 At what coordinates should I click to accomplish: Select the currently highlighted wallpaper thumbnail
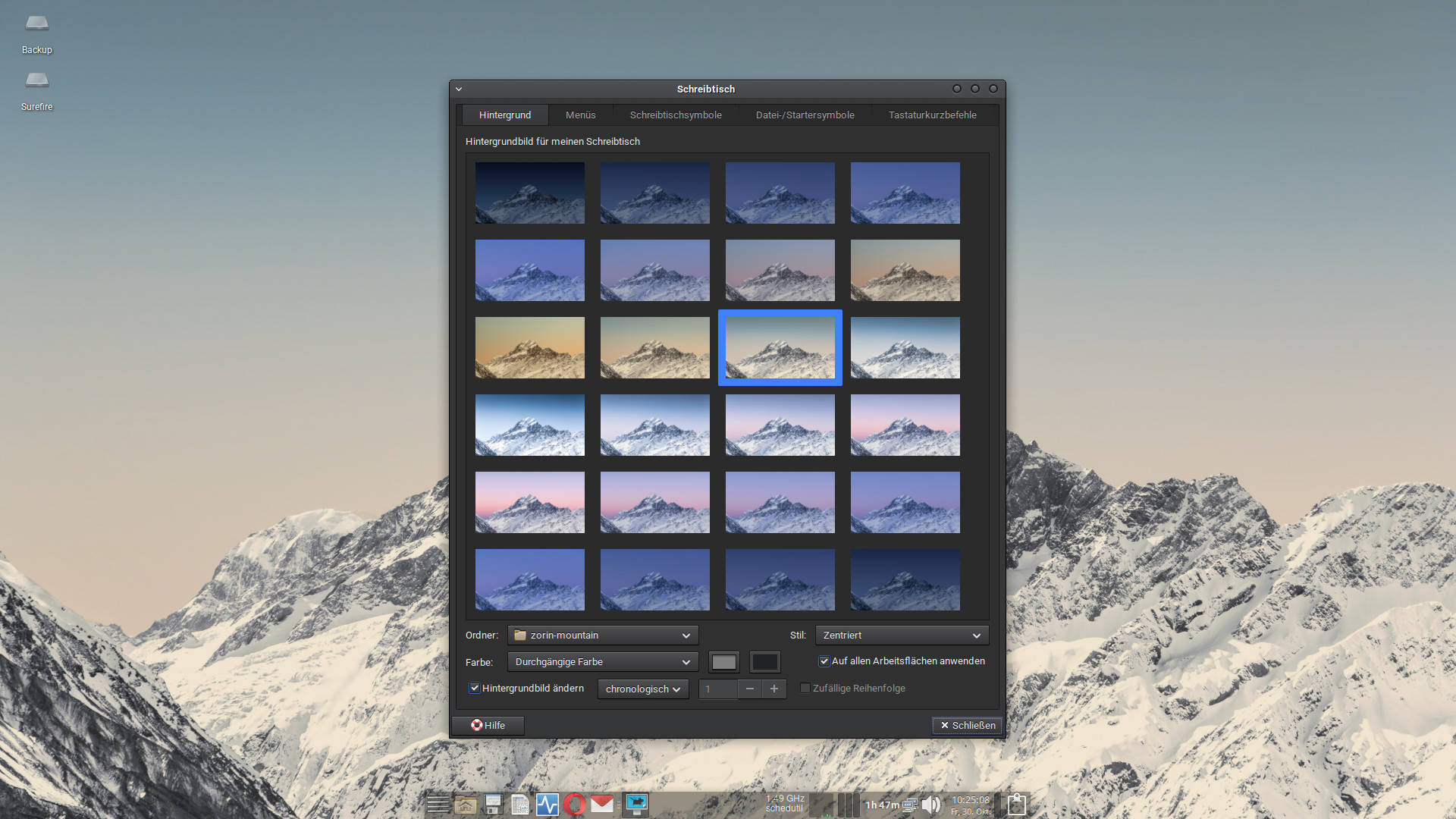(x=780, y=347)
